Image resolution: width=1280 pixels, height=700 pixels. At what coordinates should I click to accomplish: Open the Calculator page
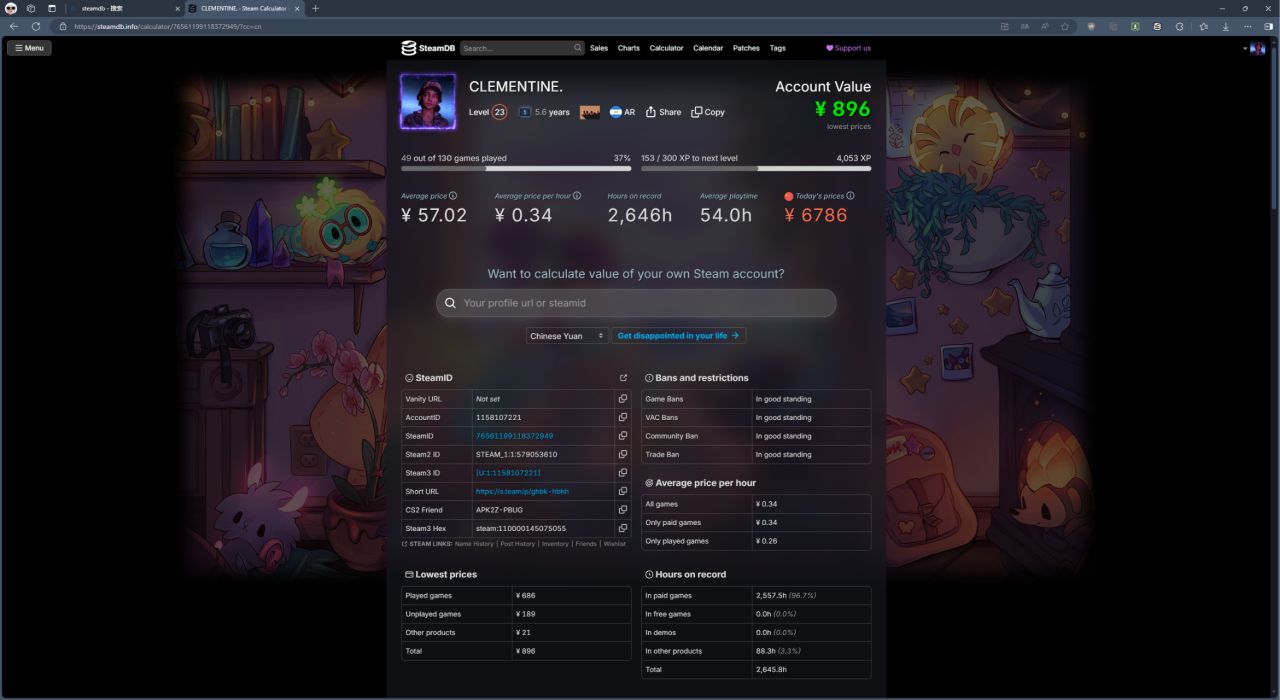[x=666, y=48]
